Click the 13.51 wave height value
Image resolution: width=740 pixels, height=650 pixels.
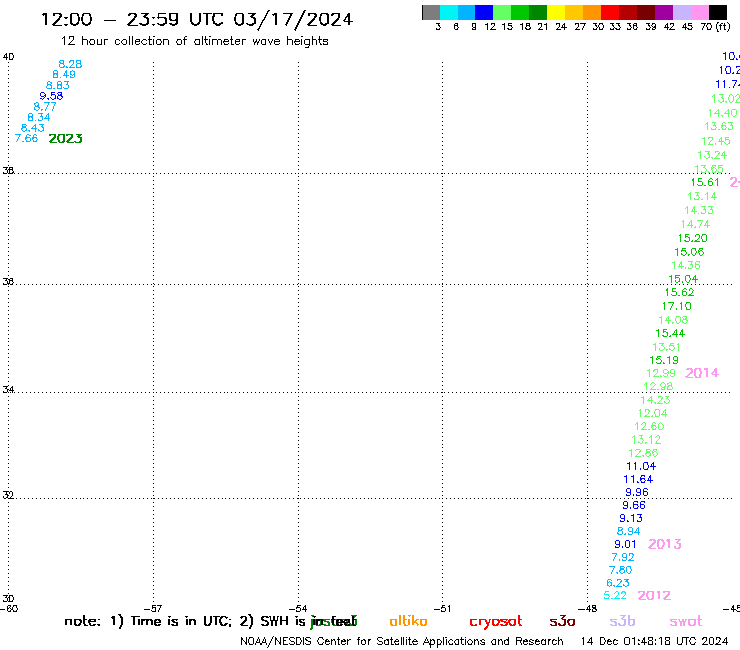[x=666, y=346]
